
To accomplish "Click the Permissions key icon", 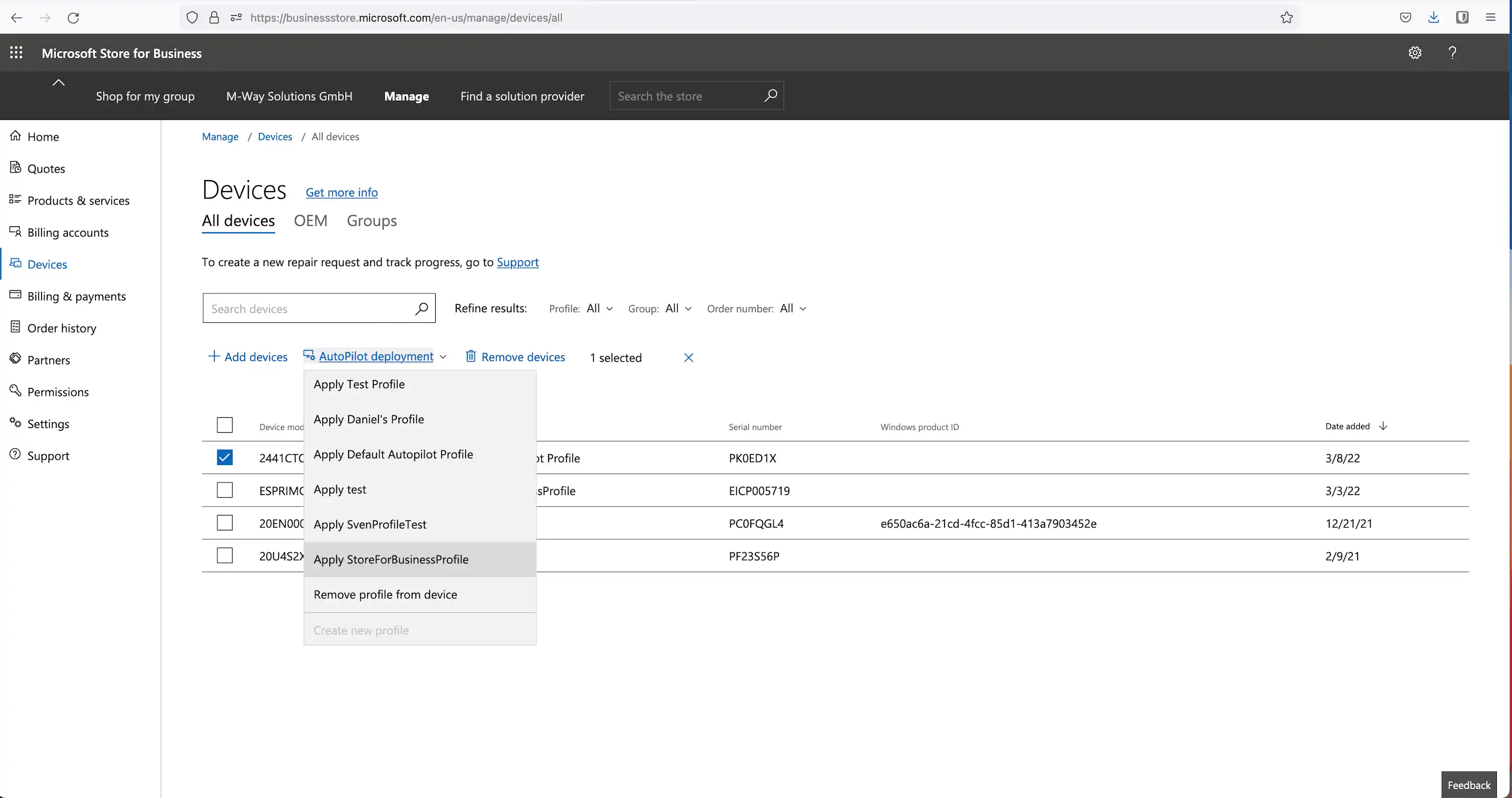I will coord(16,391).
